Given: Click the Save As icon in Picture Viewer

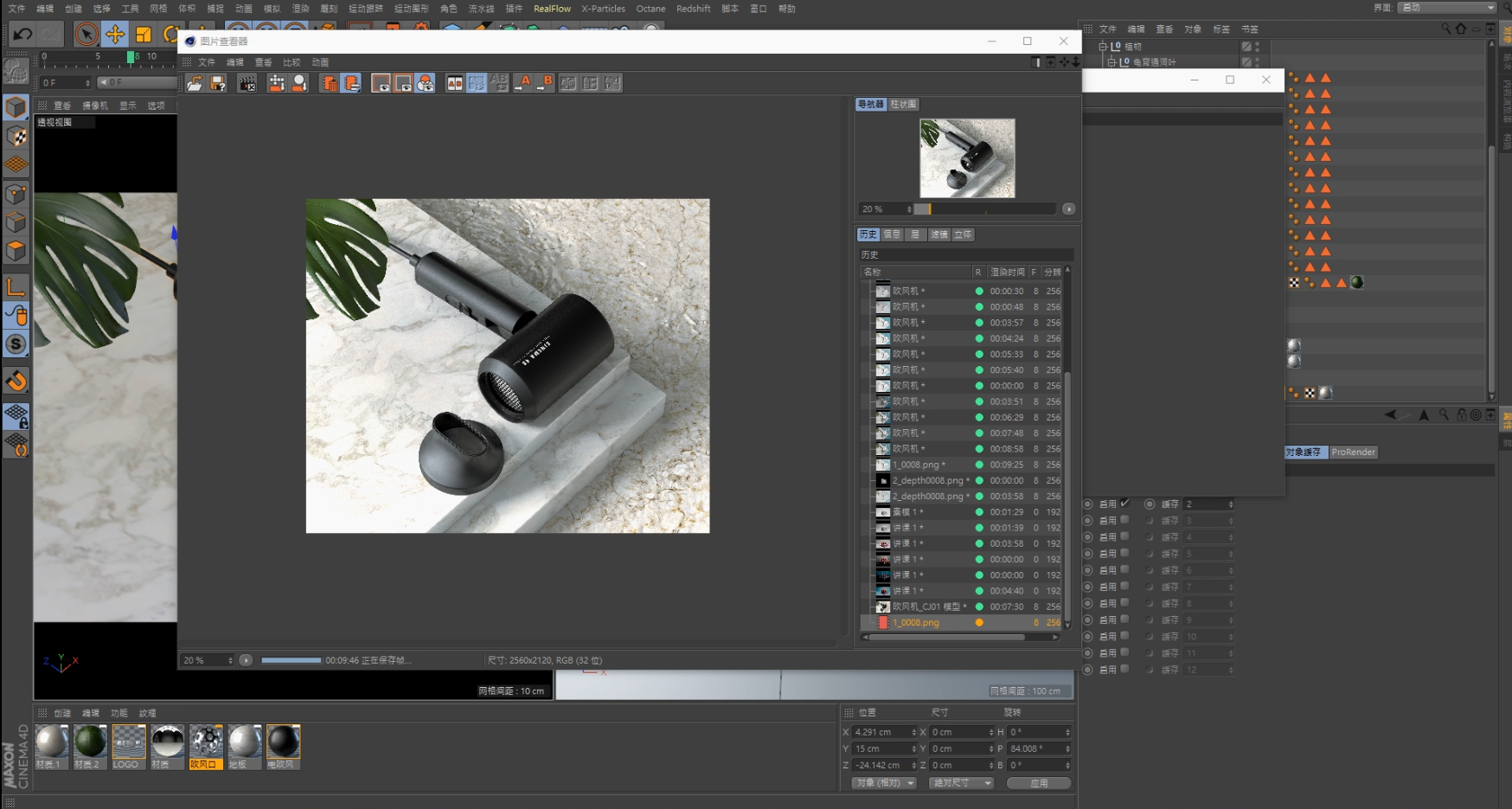Looking at the screenshot, I should 218,83.
